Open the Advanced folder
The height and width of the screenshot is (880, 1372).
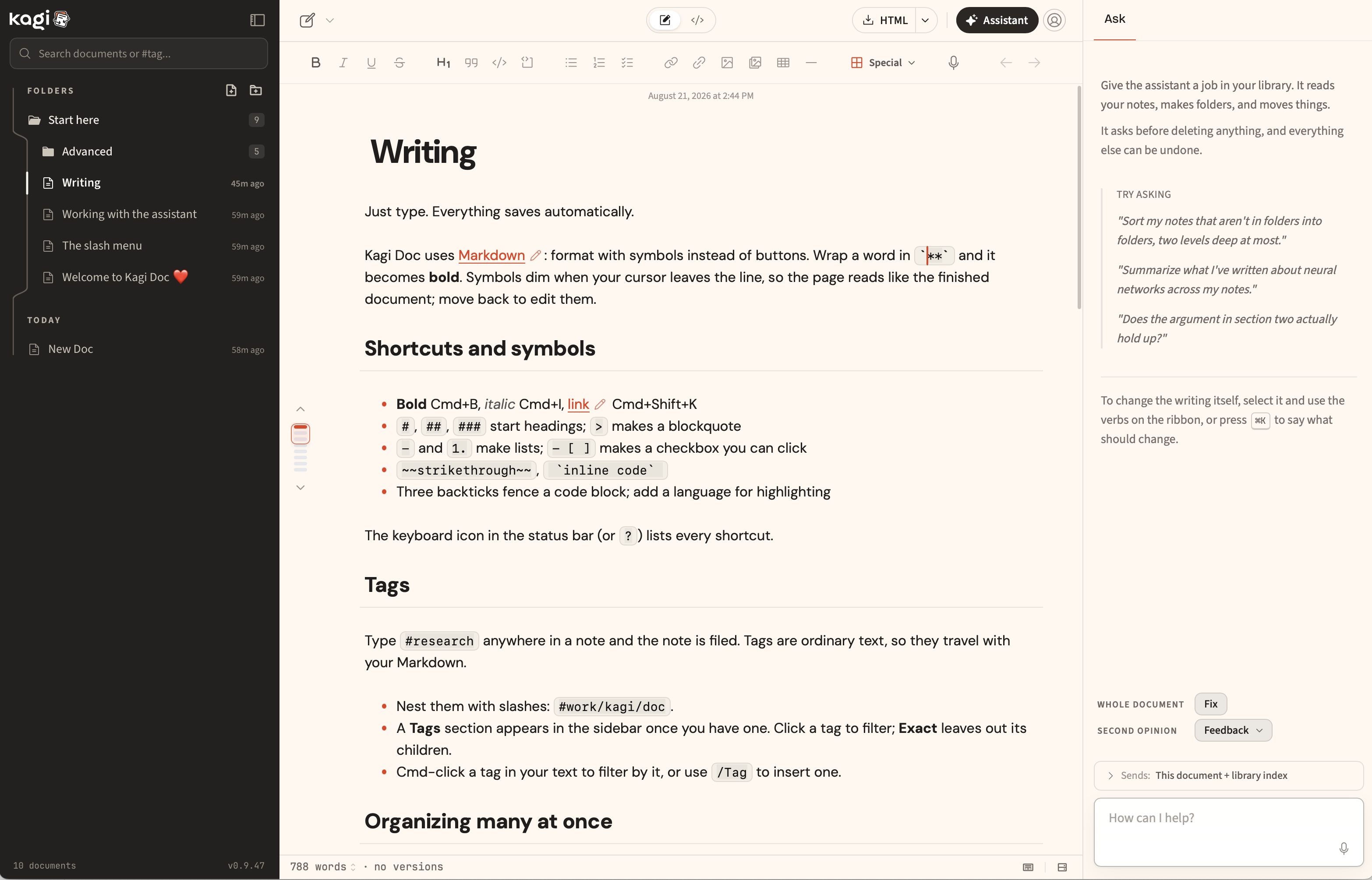(x=146, y=151)
